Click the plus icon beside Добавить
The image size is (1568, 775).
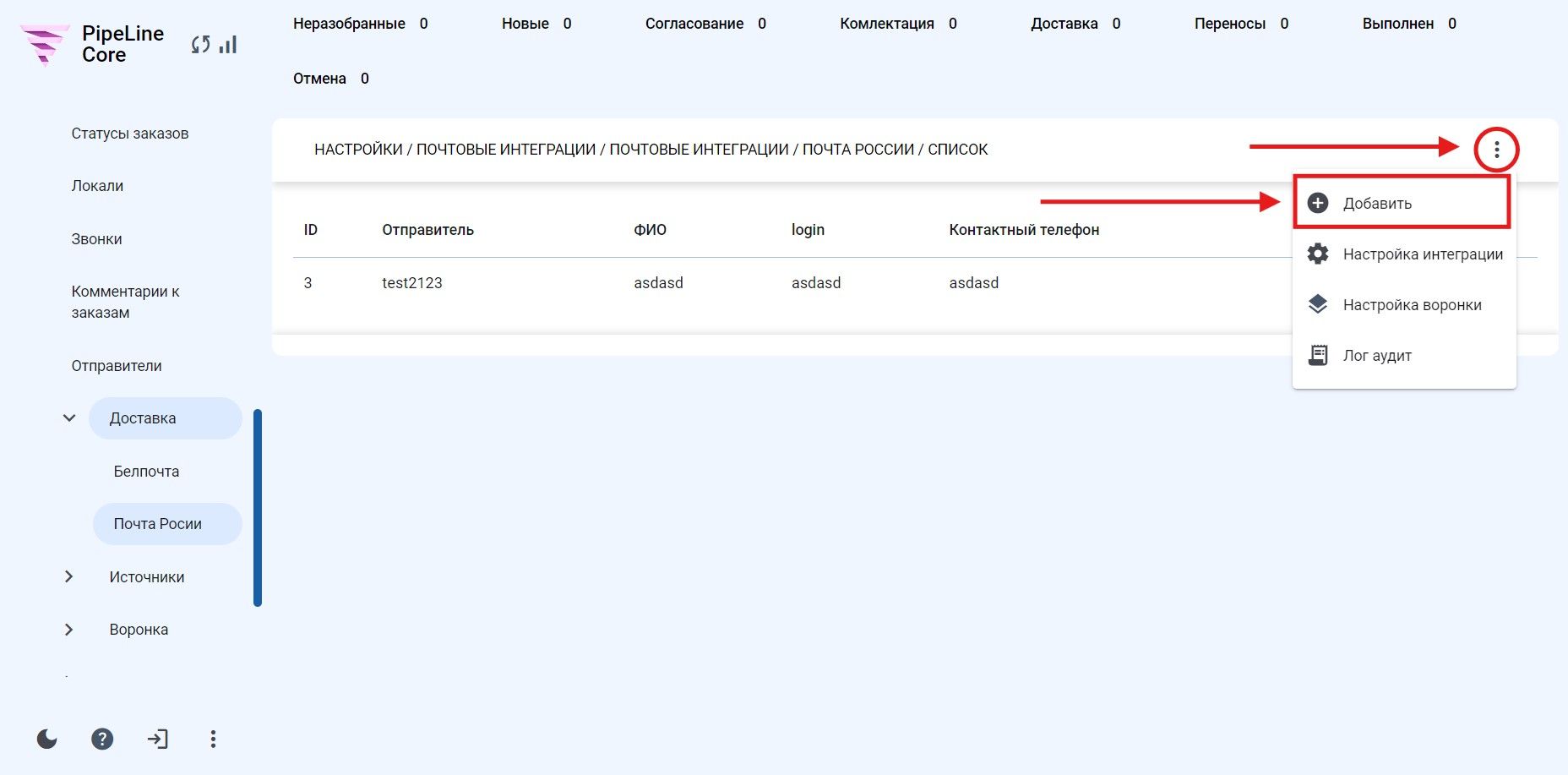1318,203
